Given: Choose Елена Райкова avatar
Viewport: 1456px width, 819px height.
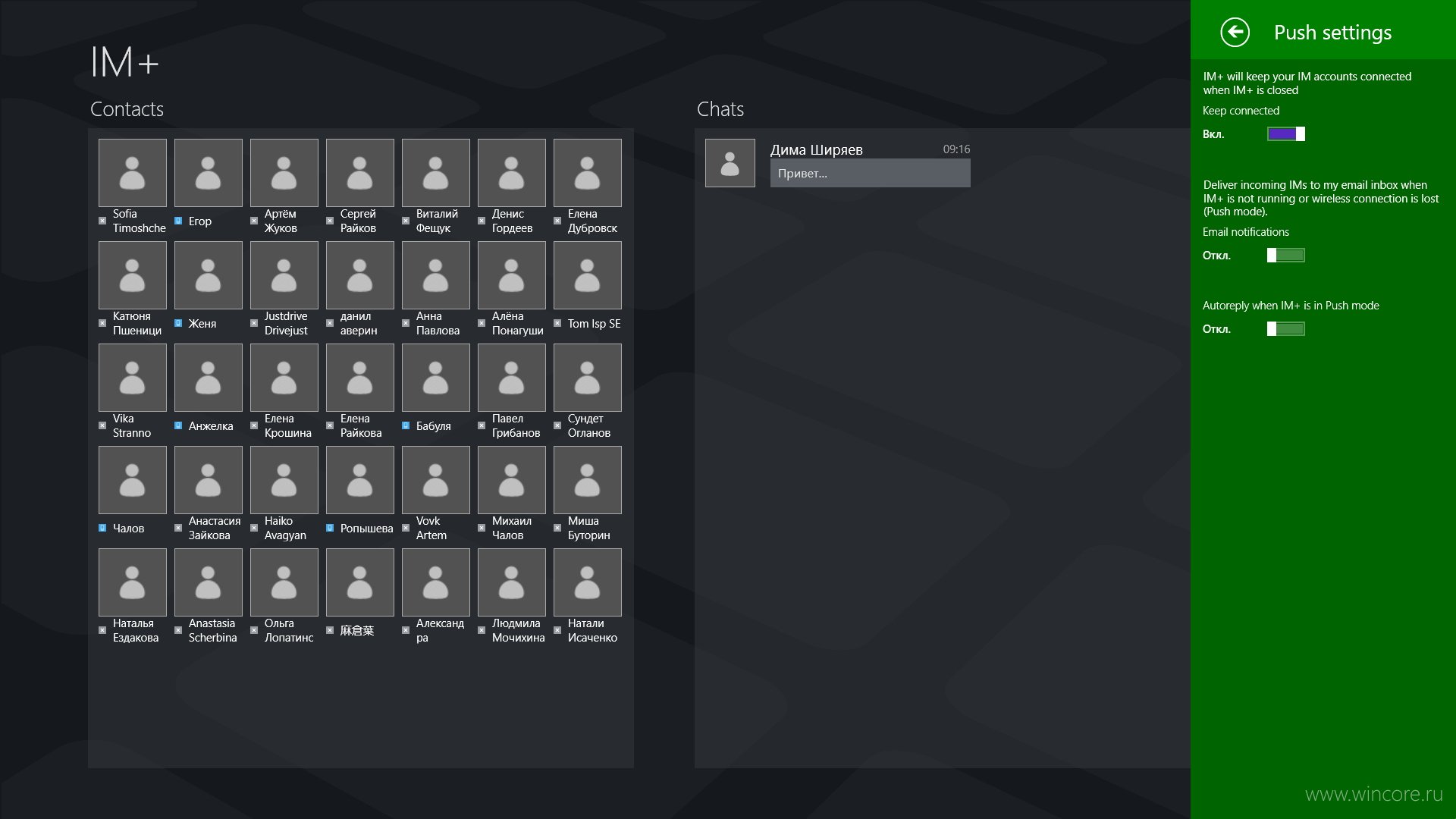Looking at the screenshot, I should click(360, 378).
